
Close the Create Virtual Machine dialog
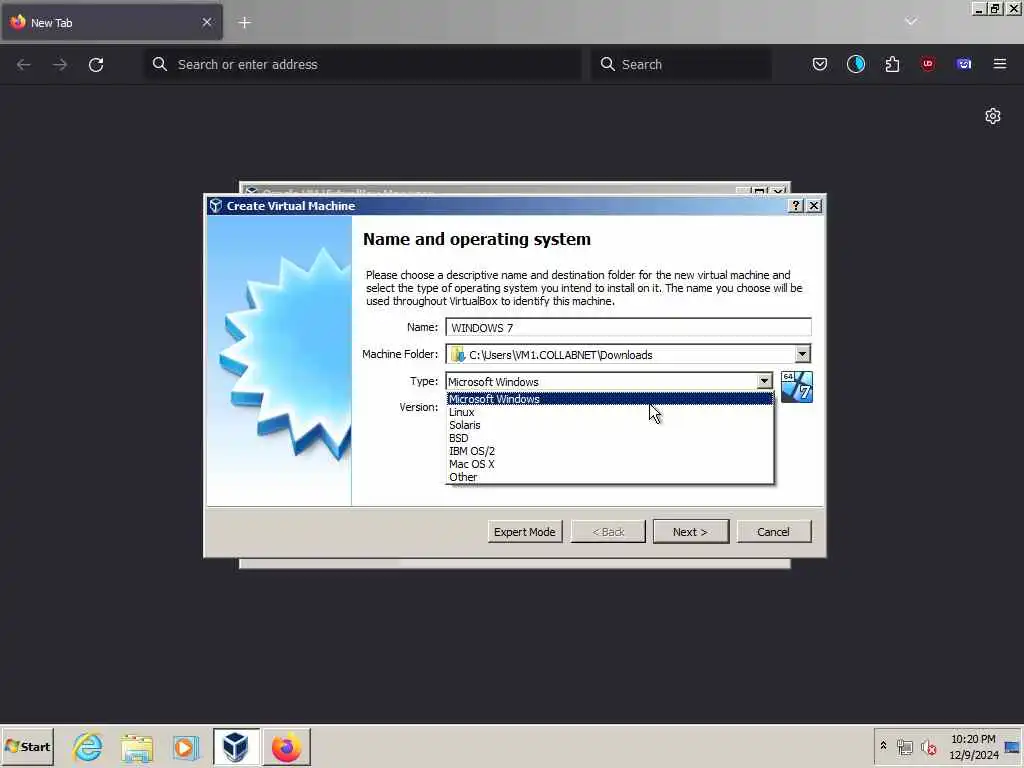(x=814, y=206)
